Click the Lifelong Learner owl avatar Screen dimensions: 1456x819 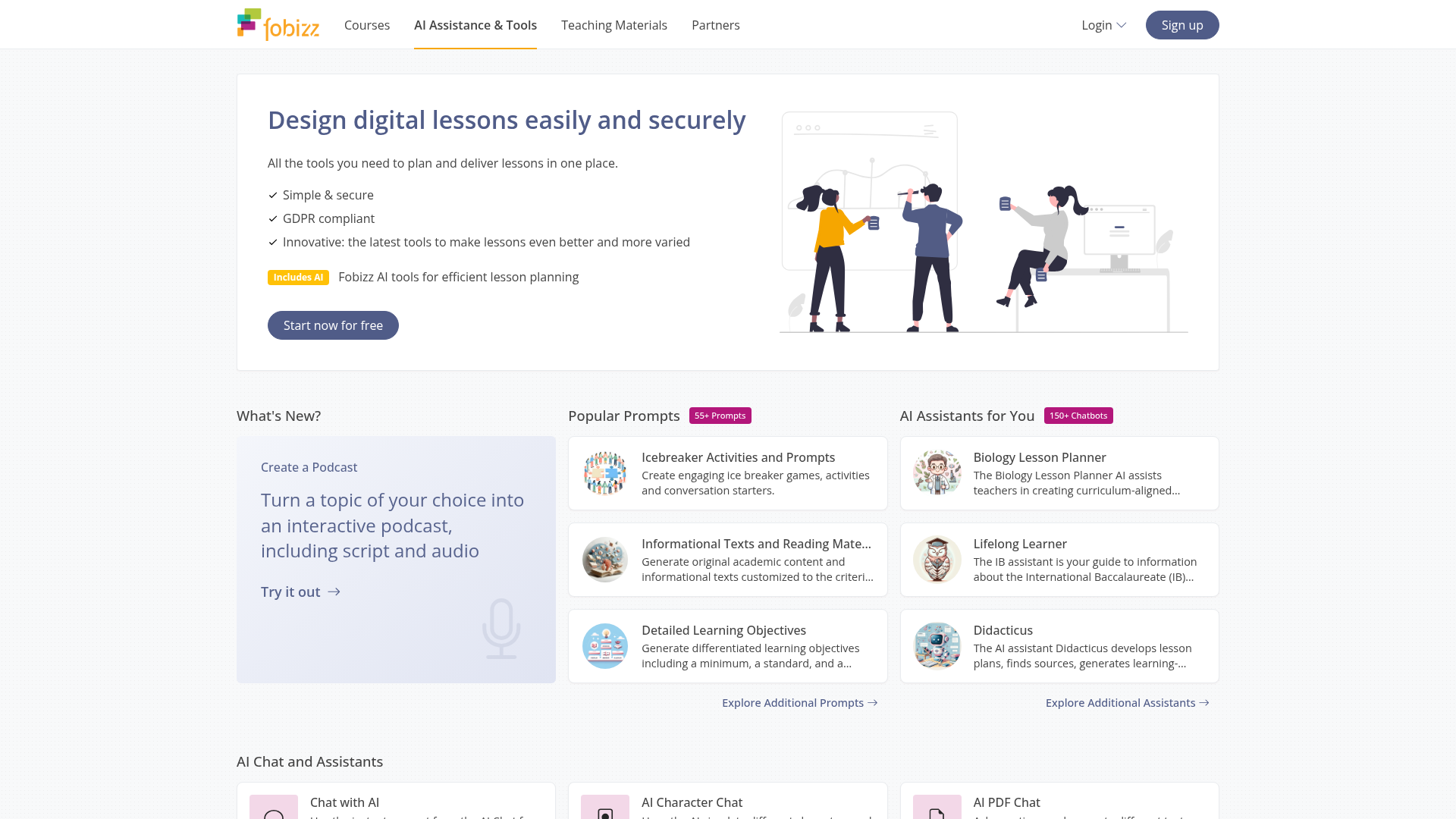937,560
